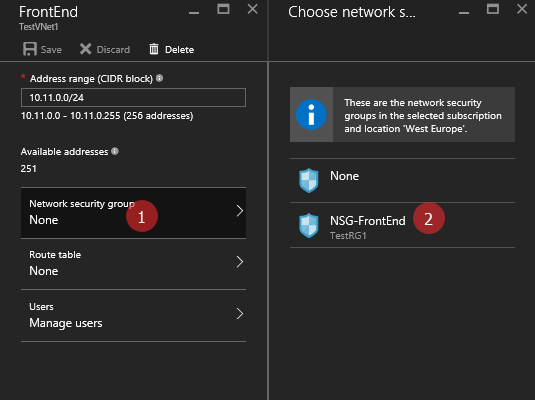535x400 pixels.
Task: Minimize the Choose network security blade
Action: click(464, 13)
